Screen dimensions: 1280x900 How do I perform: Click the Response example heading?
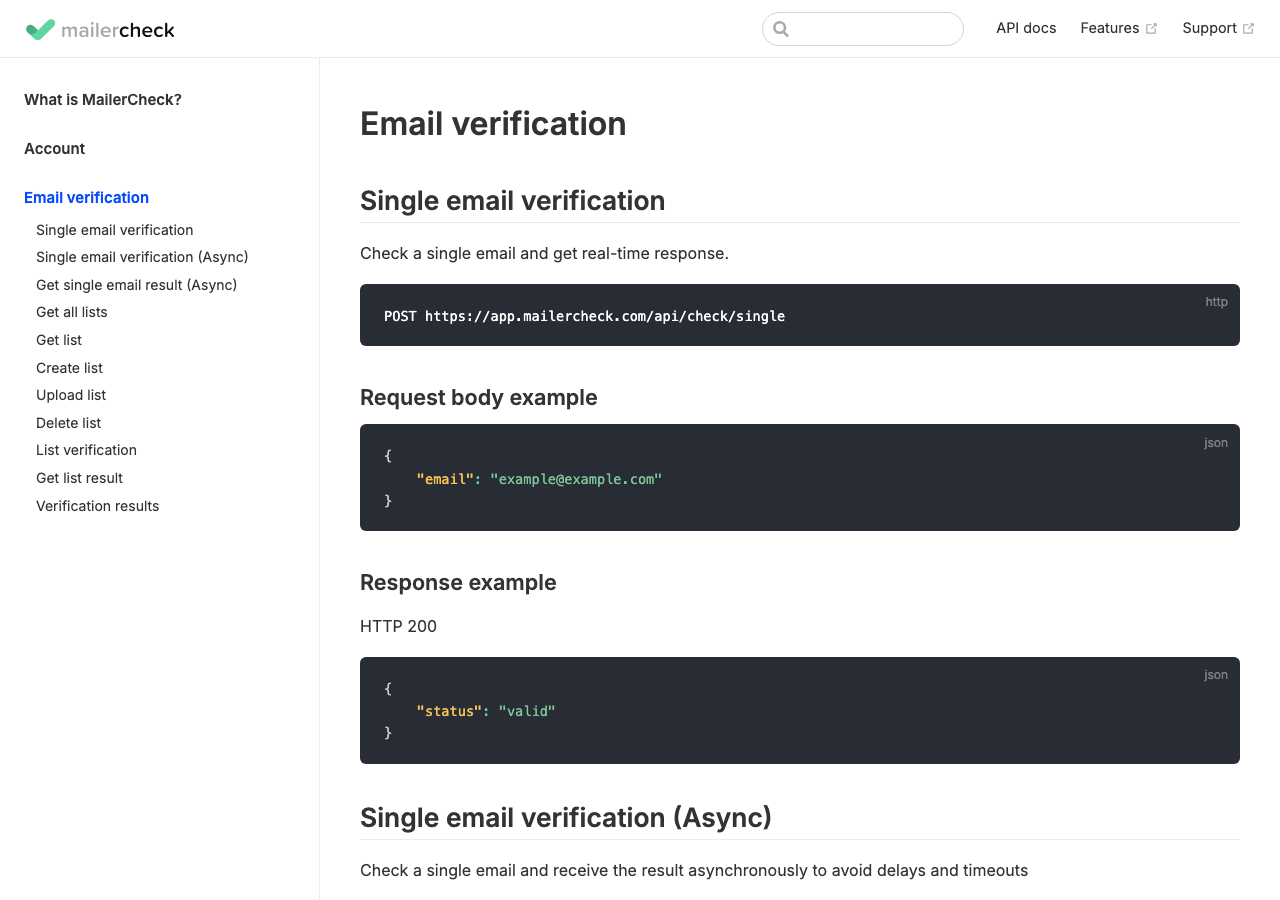(458, 583)
